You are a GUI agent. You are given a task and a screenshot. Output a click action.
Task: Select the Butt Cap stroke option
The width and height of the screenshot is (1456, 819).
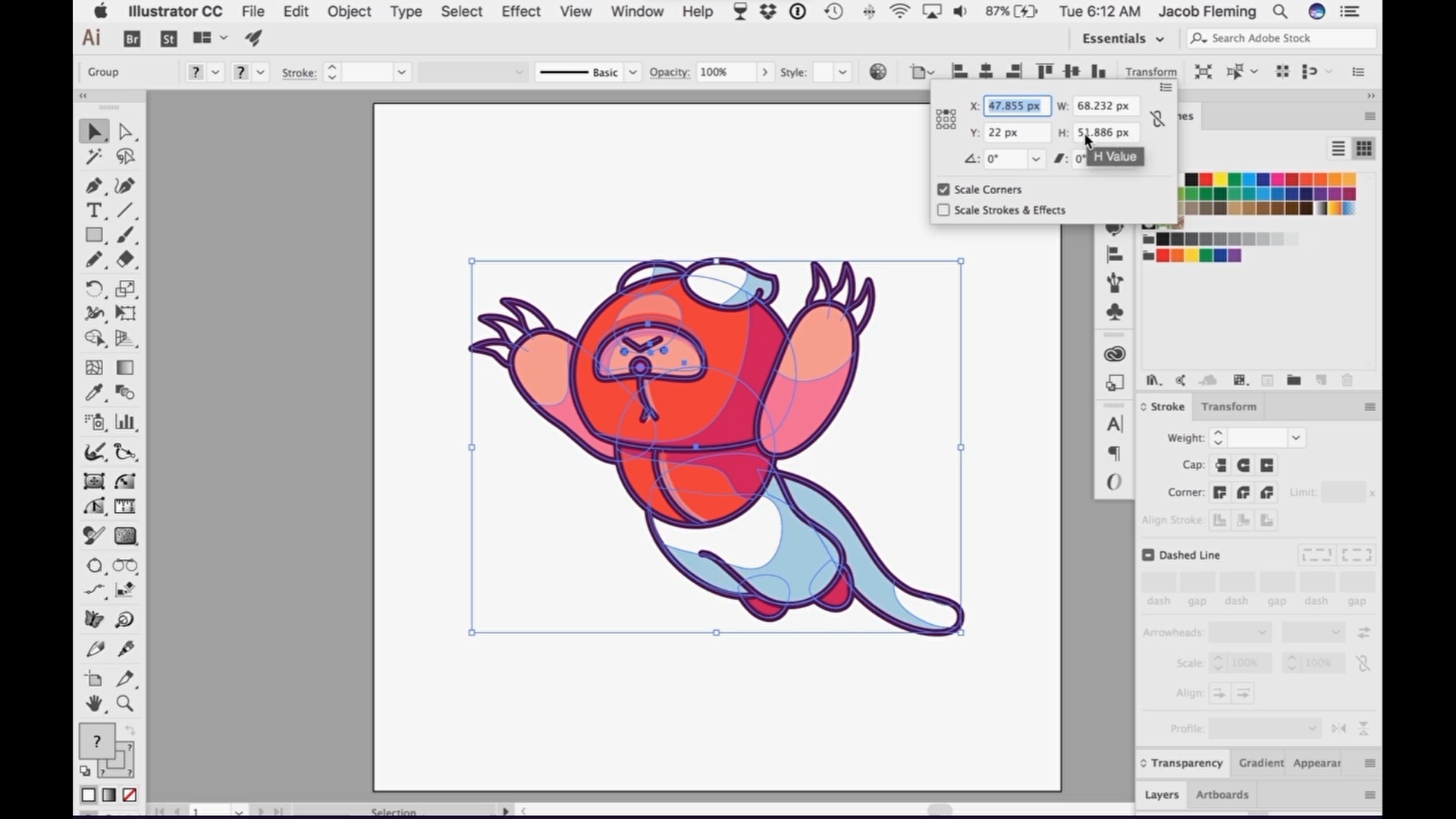[1220, 466]
